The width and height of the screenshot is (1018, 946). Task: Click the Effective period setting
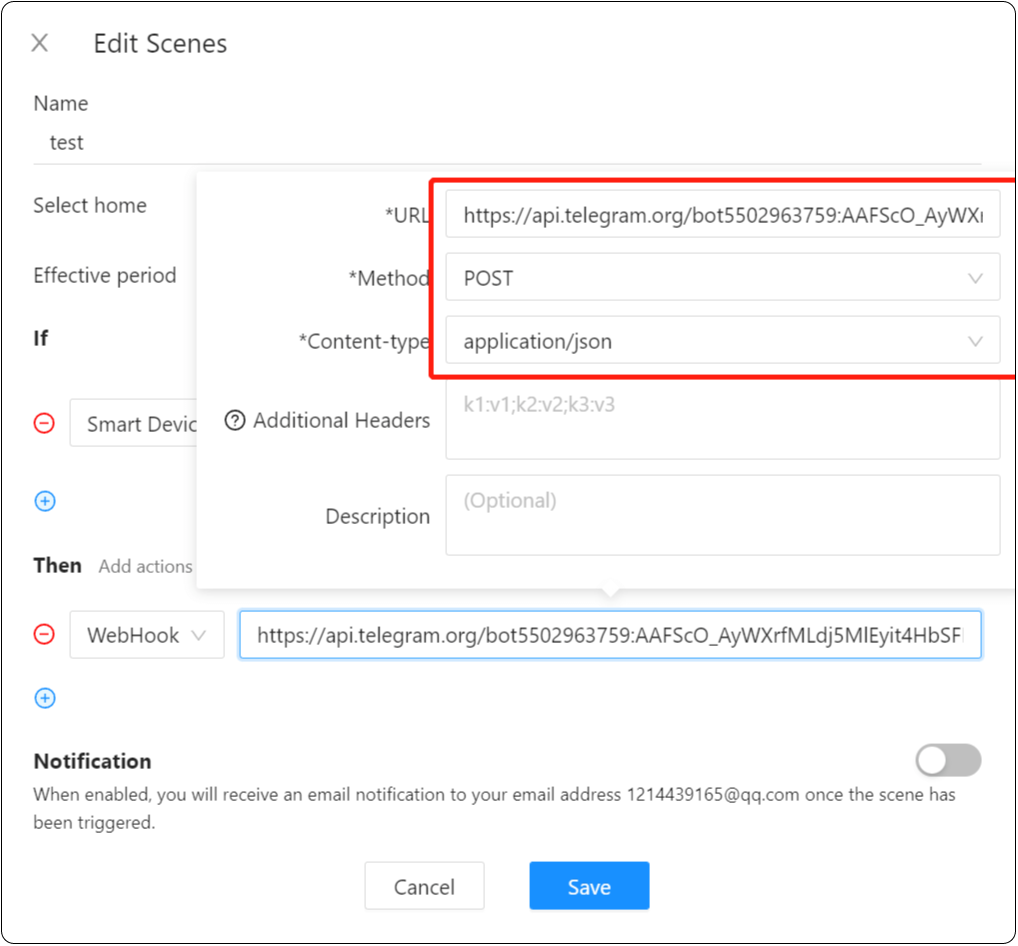pyautogui.click(x=104, y=275)
